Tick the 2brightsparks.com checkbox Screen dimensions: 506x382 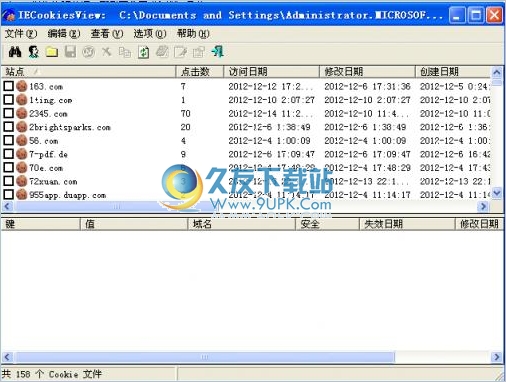point(9,127)
